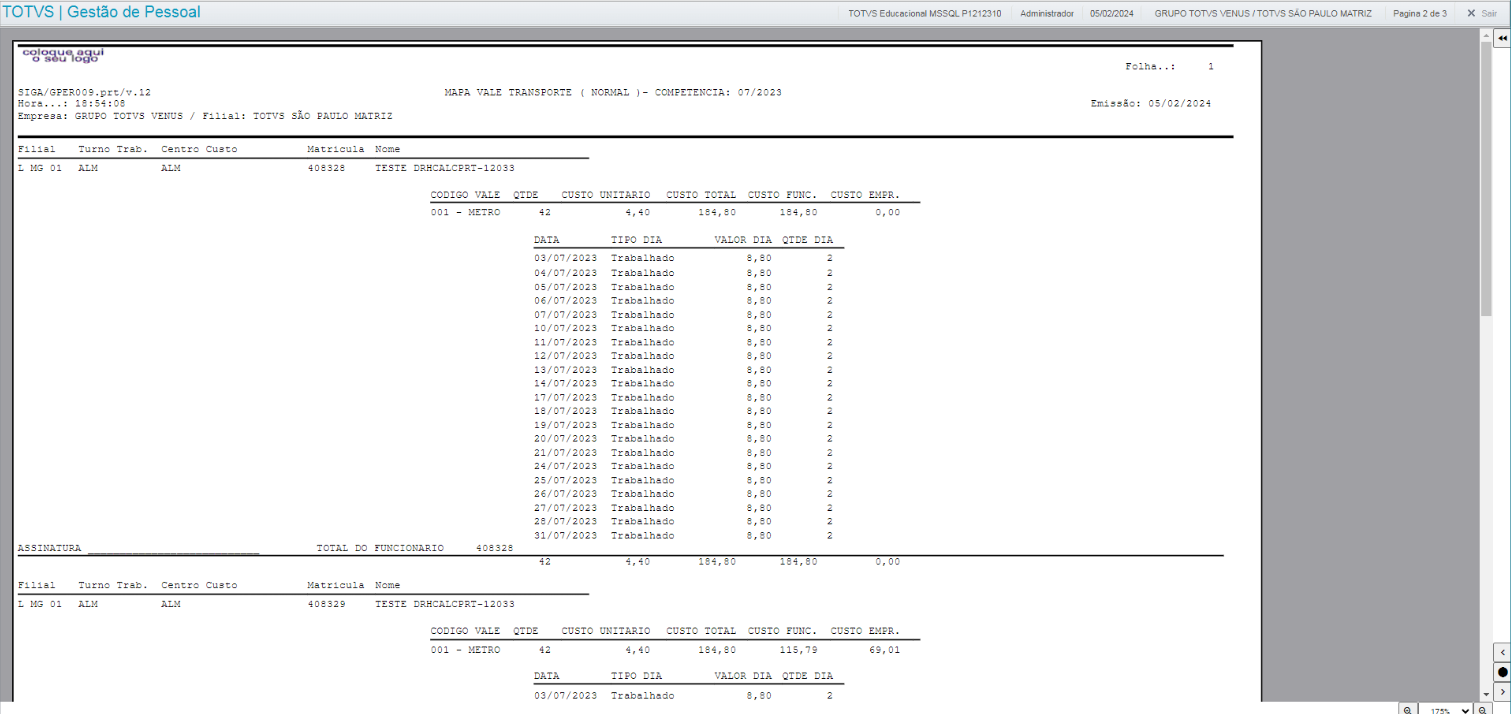The height and width of the screenshot is (714, 1511).
Task: Click the '26/07/2023' date row
Action: [683, 494]
